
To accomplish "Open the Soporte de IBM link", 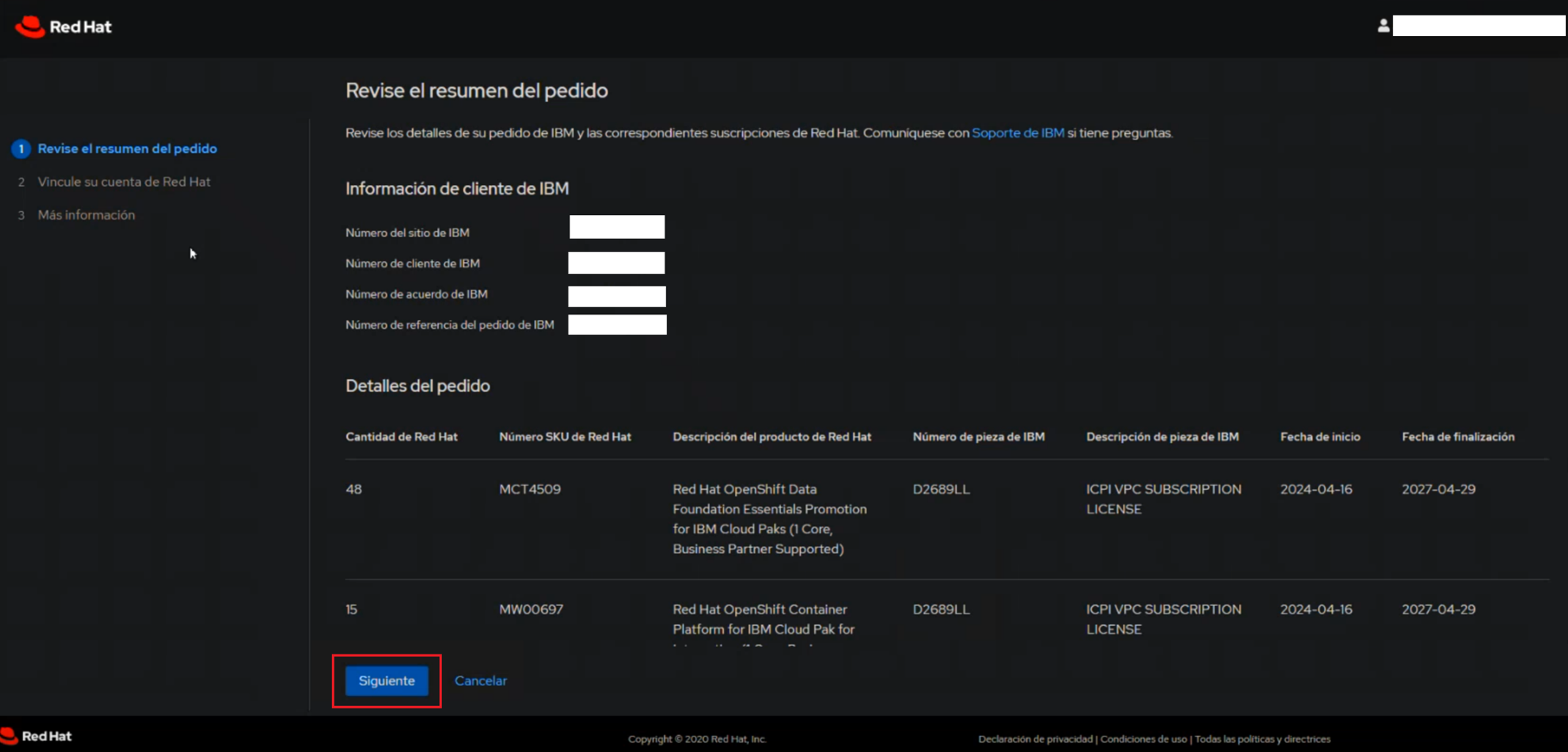I will [1017, 133].
